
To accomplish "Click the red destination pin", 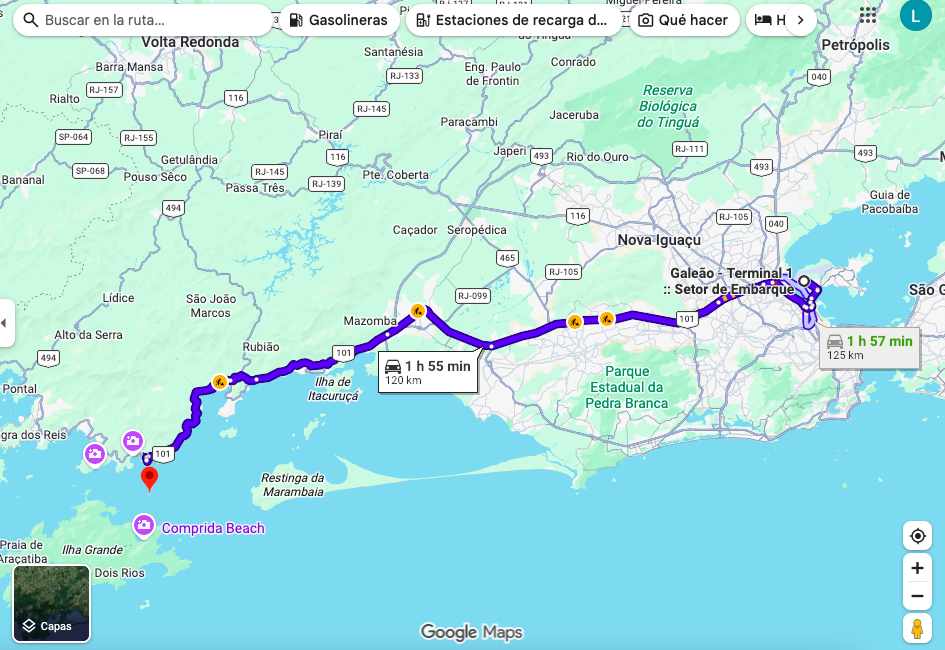I will click(x=149, y=480).
